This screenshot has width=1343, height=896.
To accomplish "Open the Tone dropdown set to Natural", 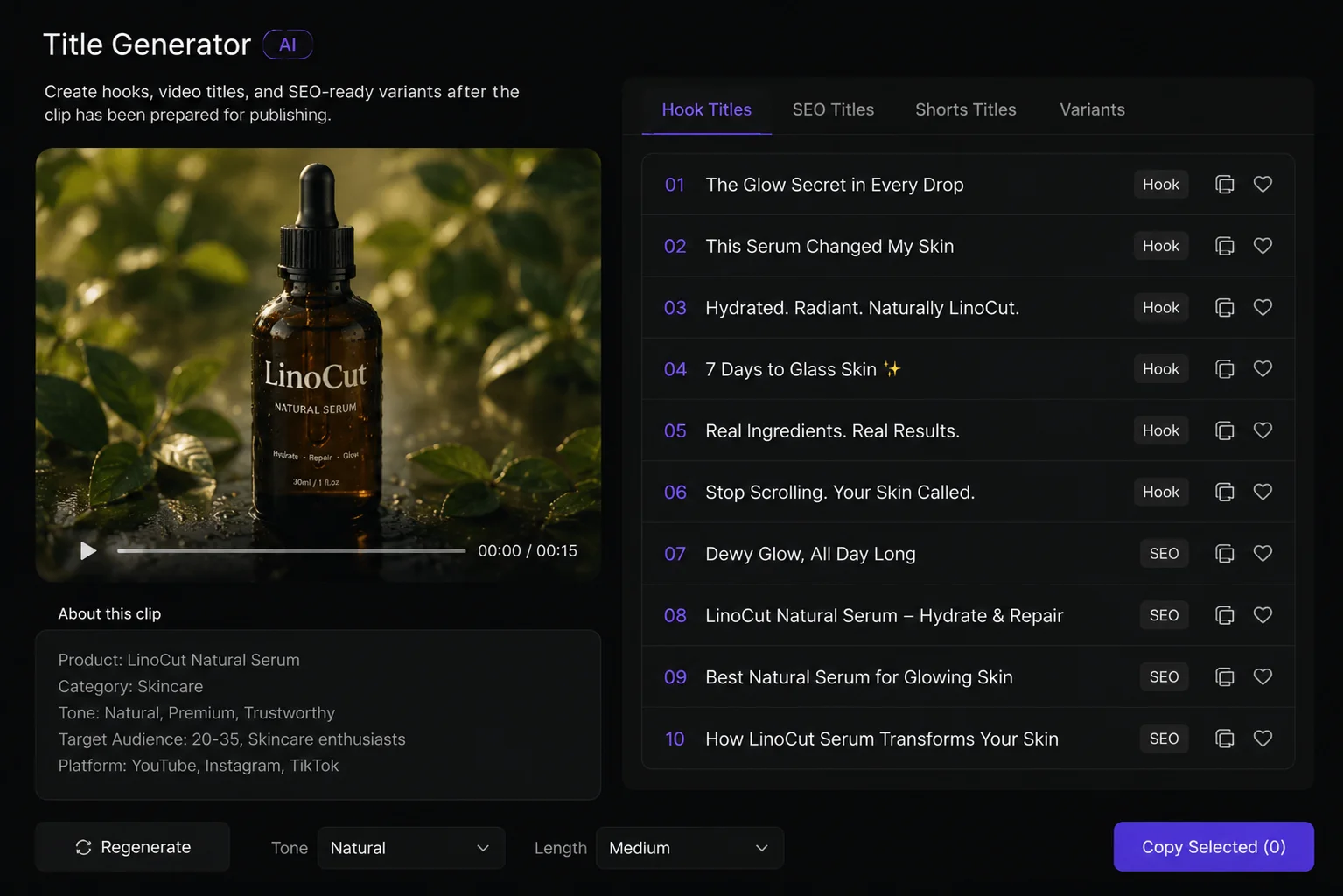I will pyautogui.click(x=410, y=848).
